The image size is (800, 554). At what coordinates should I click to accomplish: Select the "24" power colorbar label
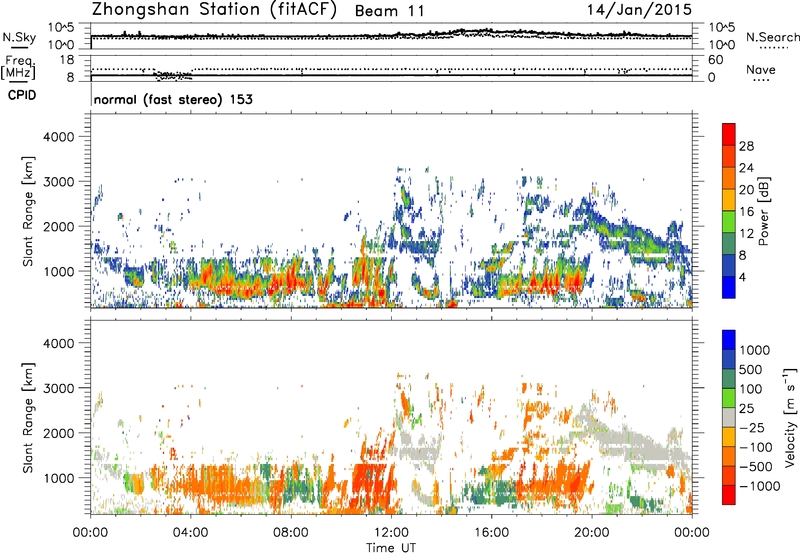click(746, 168)
